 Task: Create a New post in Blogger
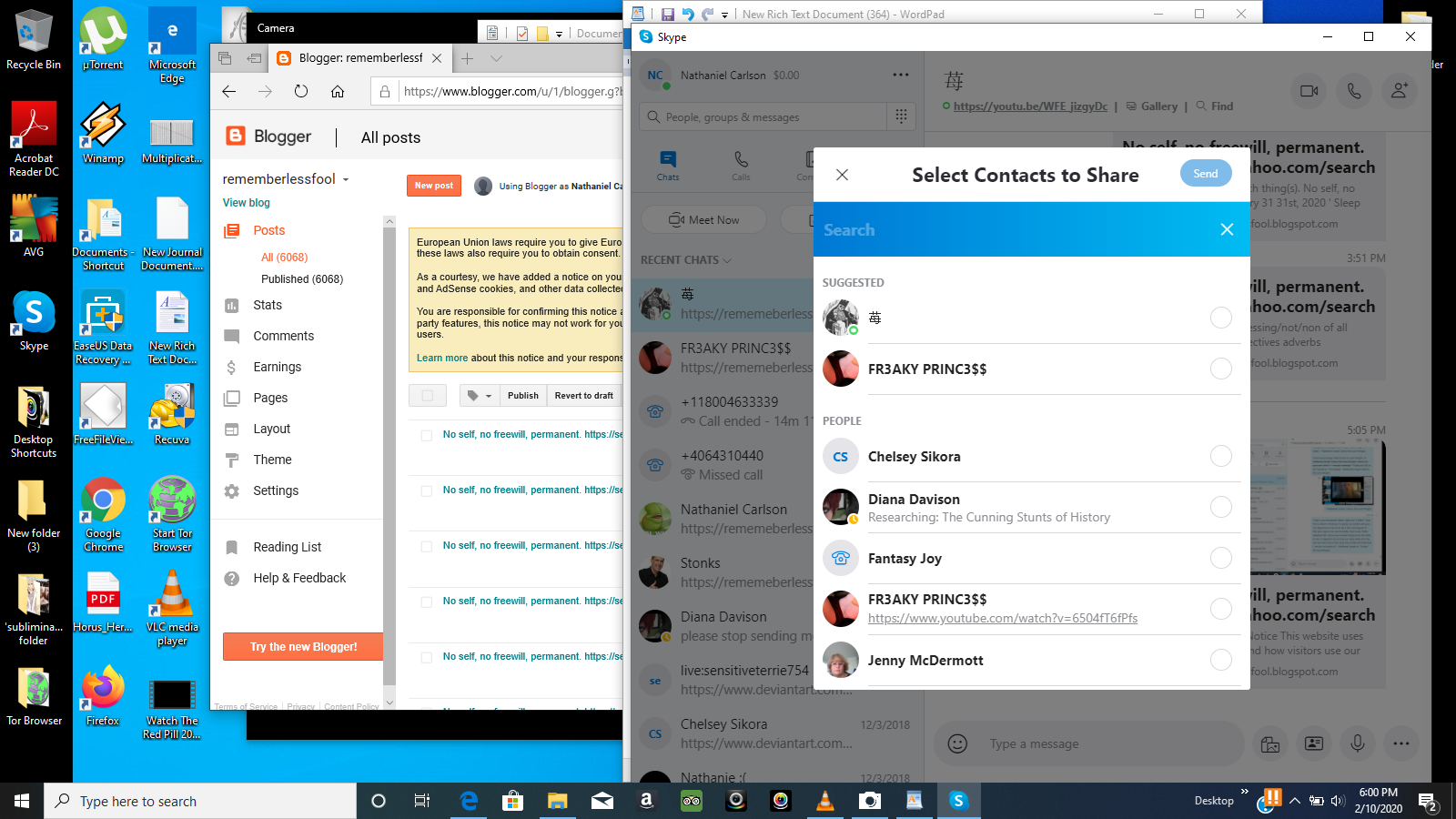pos(434,186)
